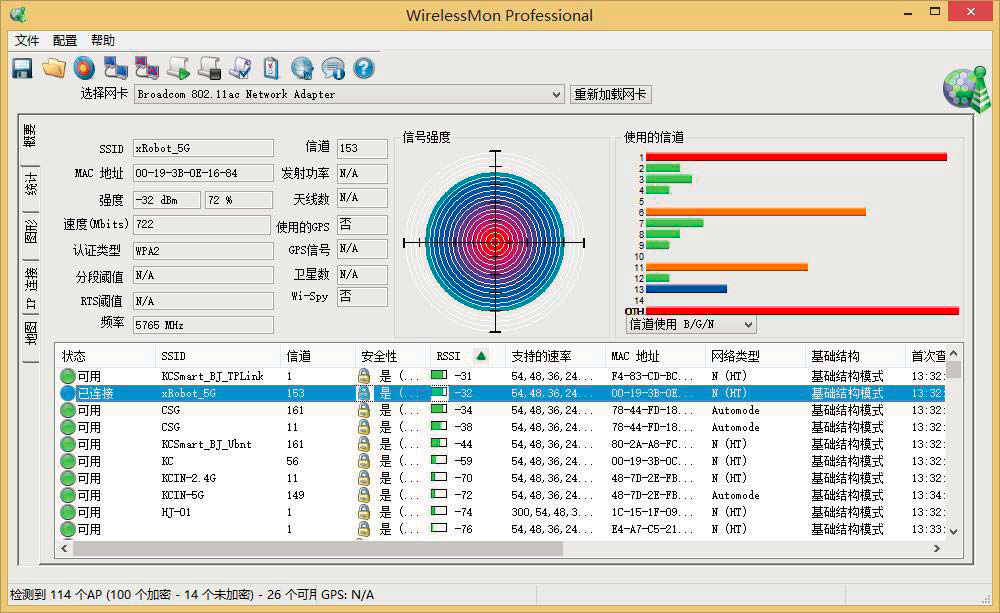Switch to the 统计 side tab
Screen dimensions: 1000x613
[x=30, y=185]
